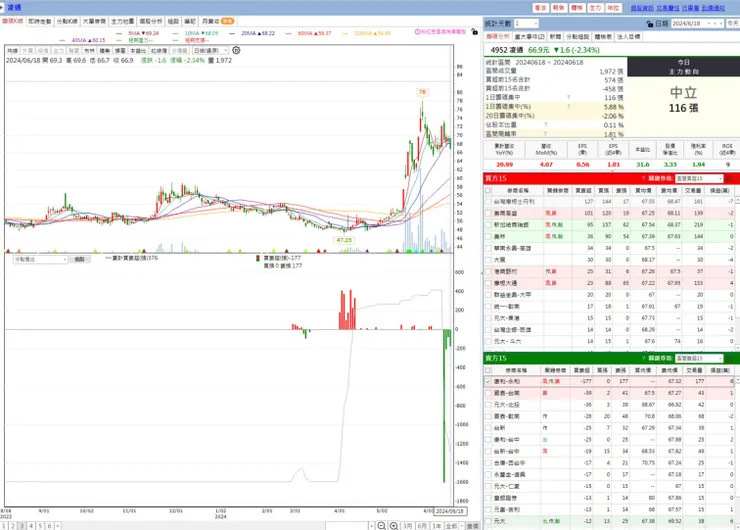Step date backward with first arrow
Screen dimensions: 740x530
pyautogui.click(x=707, y=23)
